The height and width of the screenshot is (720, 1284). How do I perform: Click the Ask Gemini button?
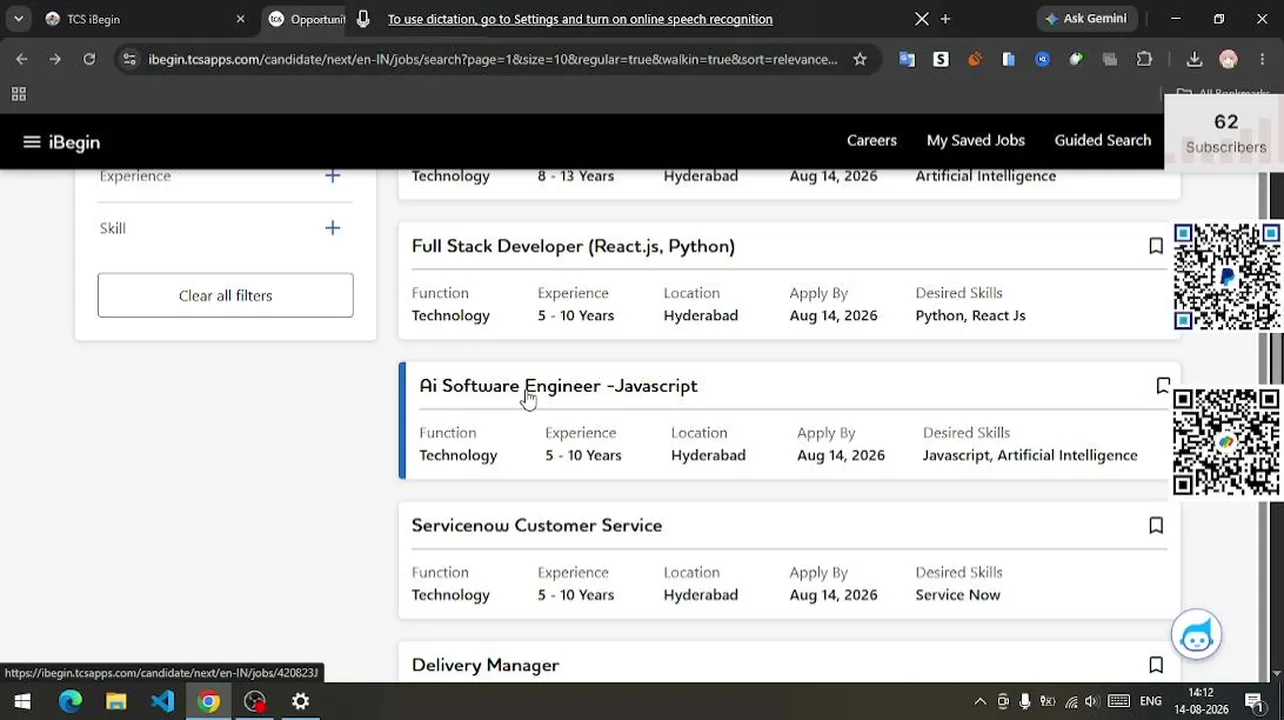tap(1087, 19)
